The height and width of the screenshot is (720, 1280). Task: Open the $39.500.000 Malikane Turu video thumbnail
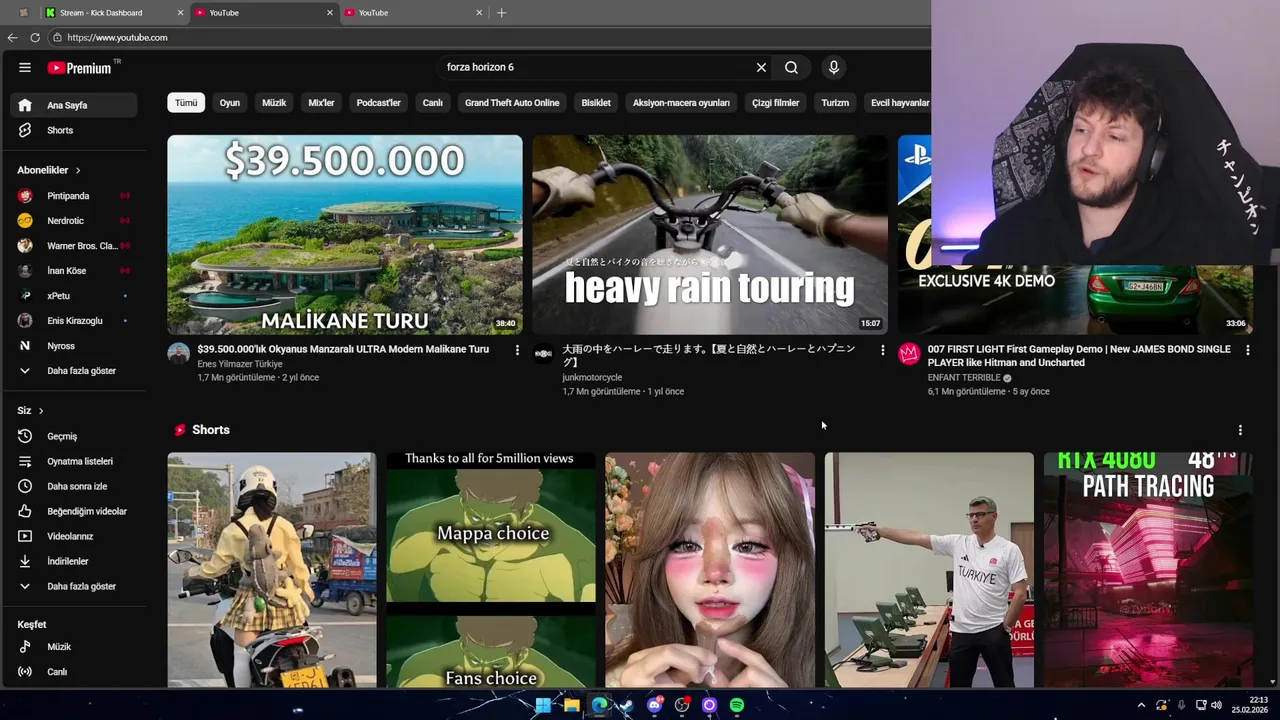[345, 235]
